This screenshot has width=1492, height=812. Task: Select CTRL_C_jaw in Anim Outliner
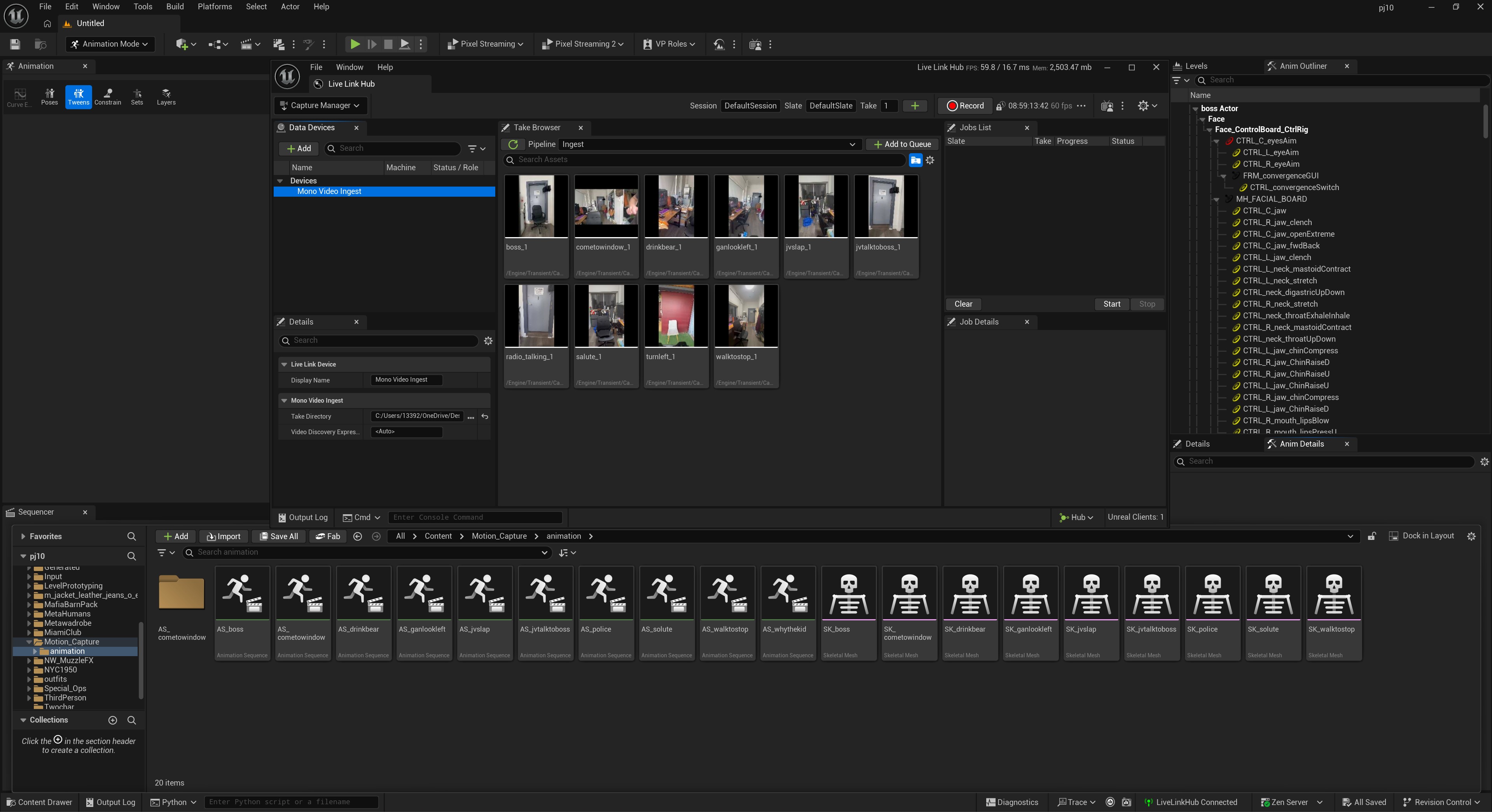click(1264, 211)
